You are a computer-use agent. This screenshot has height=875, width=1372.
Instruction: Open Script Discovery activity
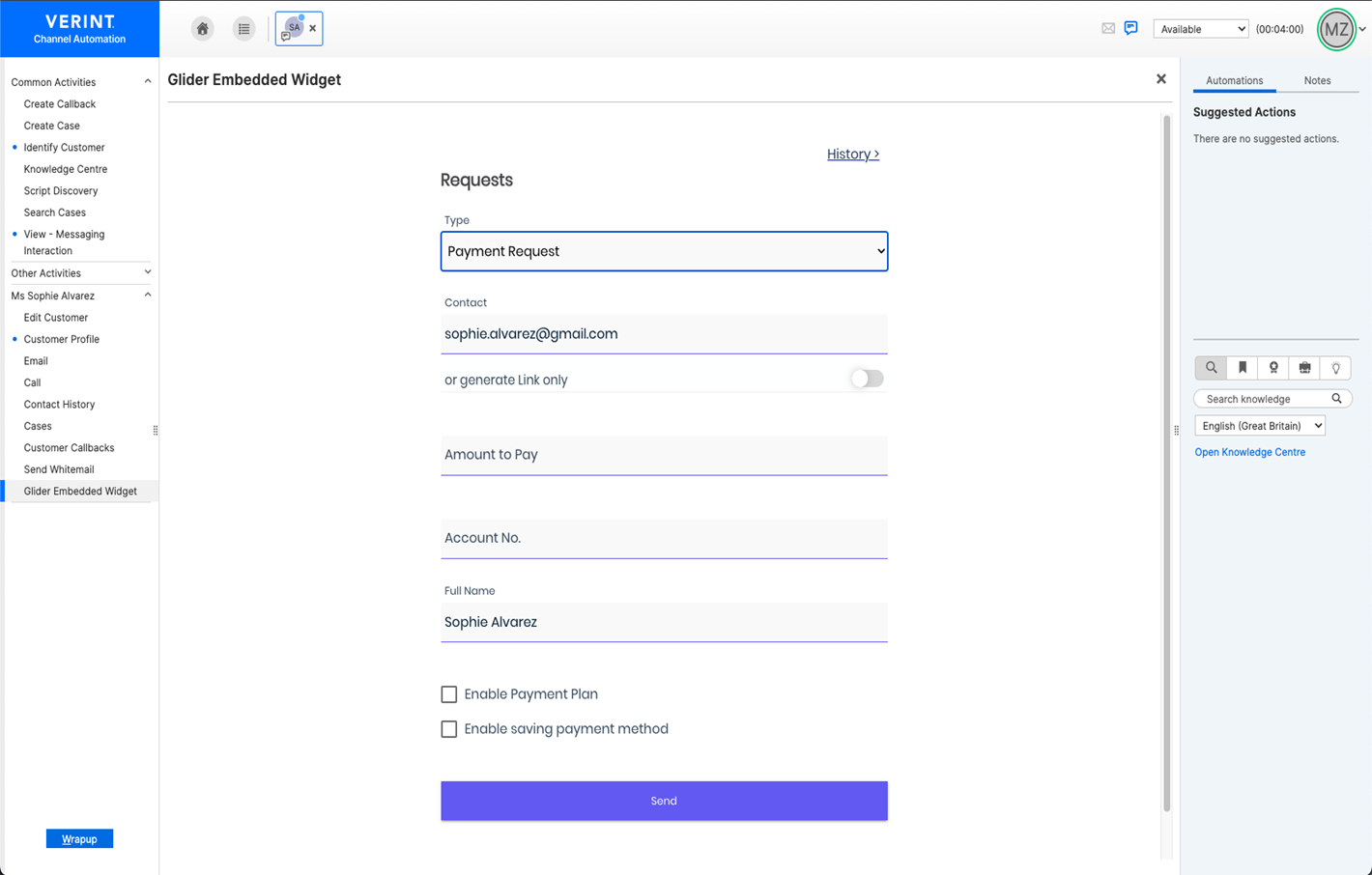[x=61, y=191]
